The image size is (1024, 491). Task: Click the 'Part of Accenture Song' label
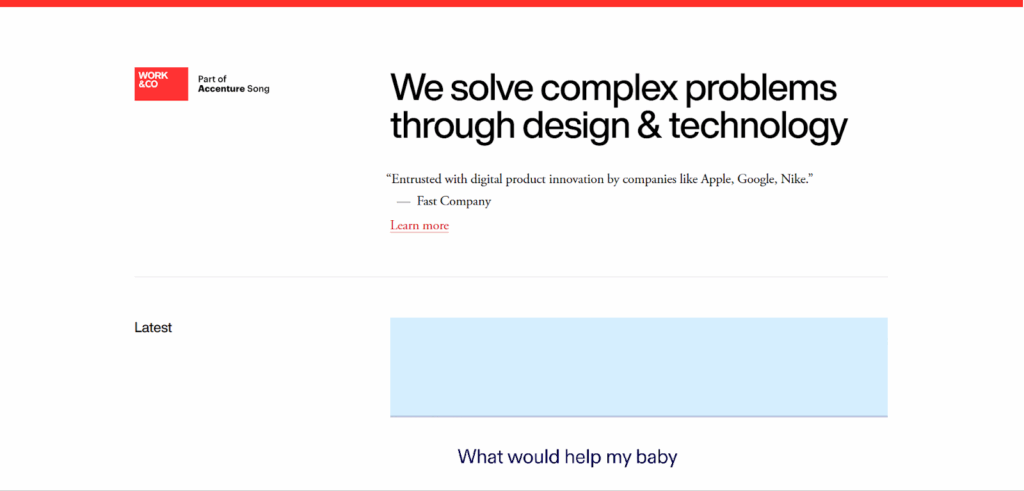(x=234, y=84)
